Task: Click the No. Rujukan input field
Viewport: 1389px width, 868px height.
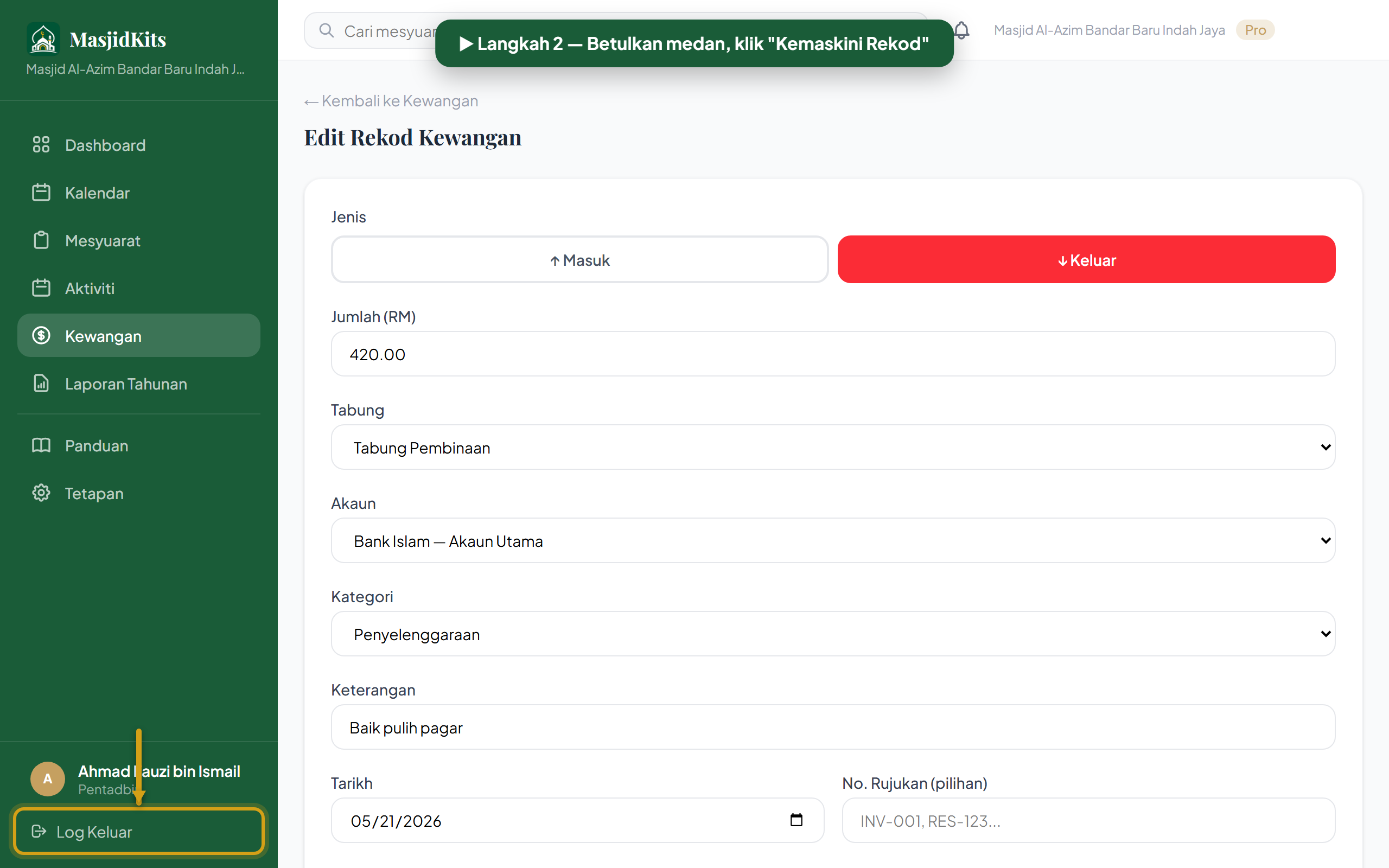Action: [x=1088, y=820]
